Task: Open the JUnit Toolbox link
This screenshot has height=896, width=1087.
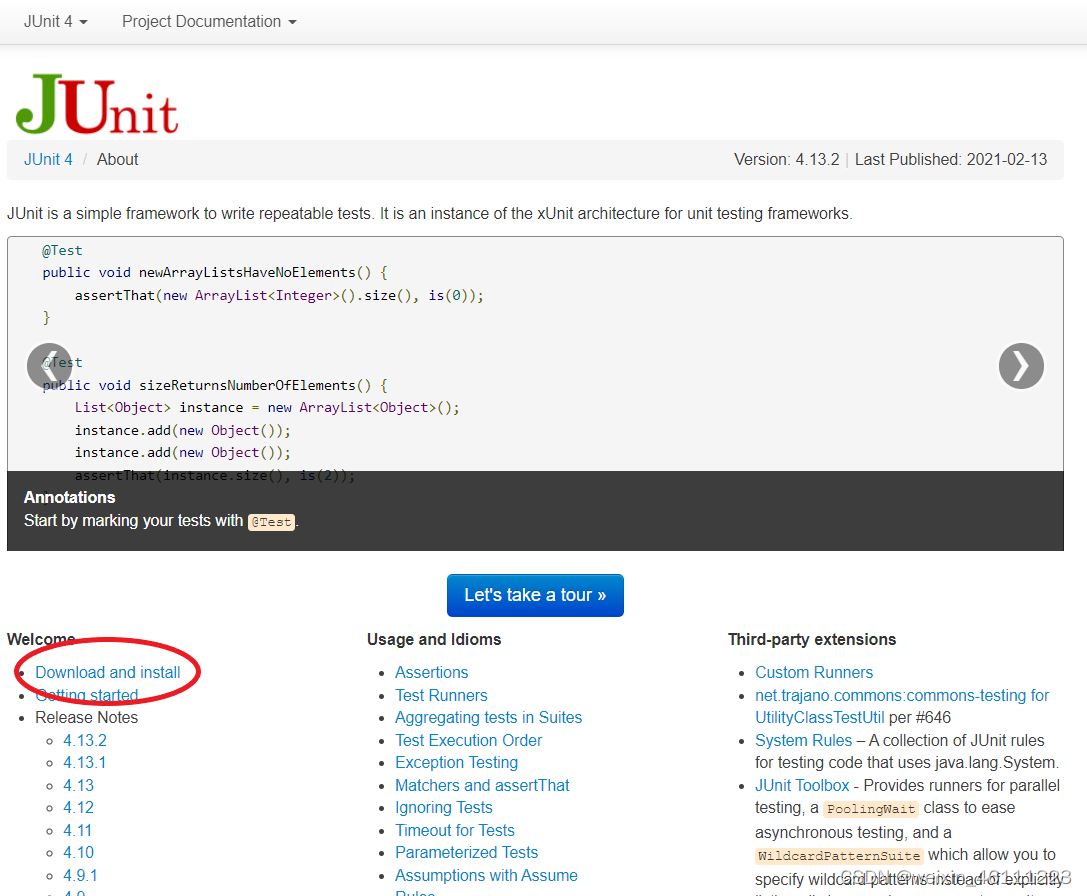Action: coord(802,785)
